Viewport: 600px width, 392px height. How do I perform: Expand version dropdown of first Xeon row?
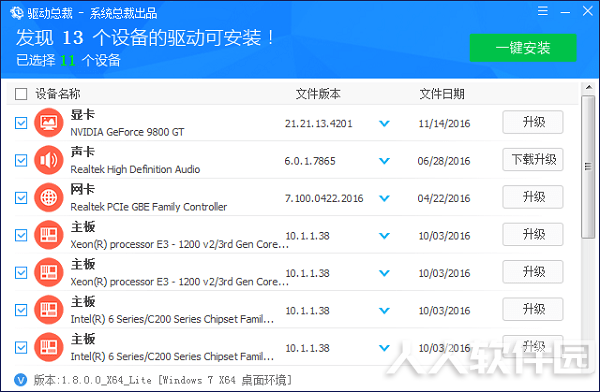384,236
